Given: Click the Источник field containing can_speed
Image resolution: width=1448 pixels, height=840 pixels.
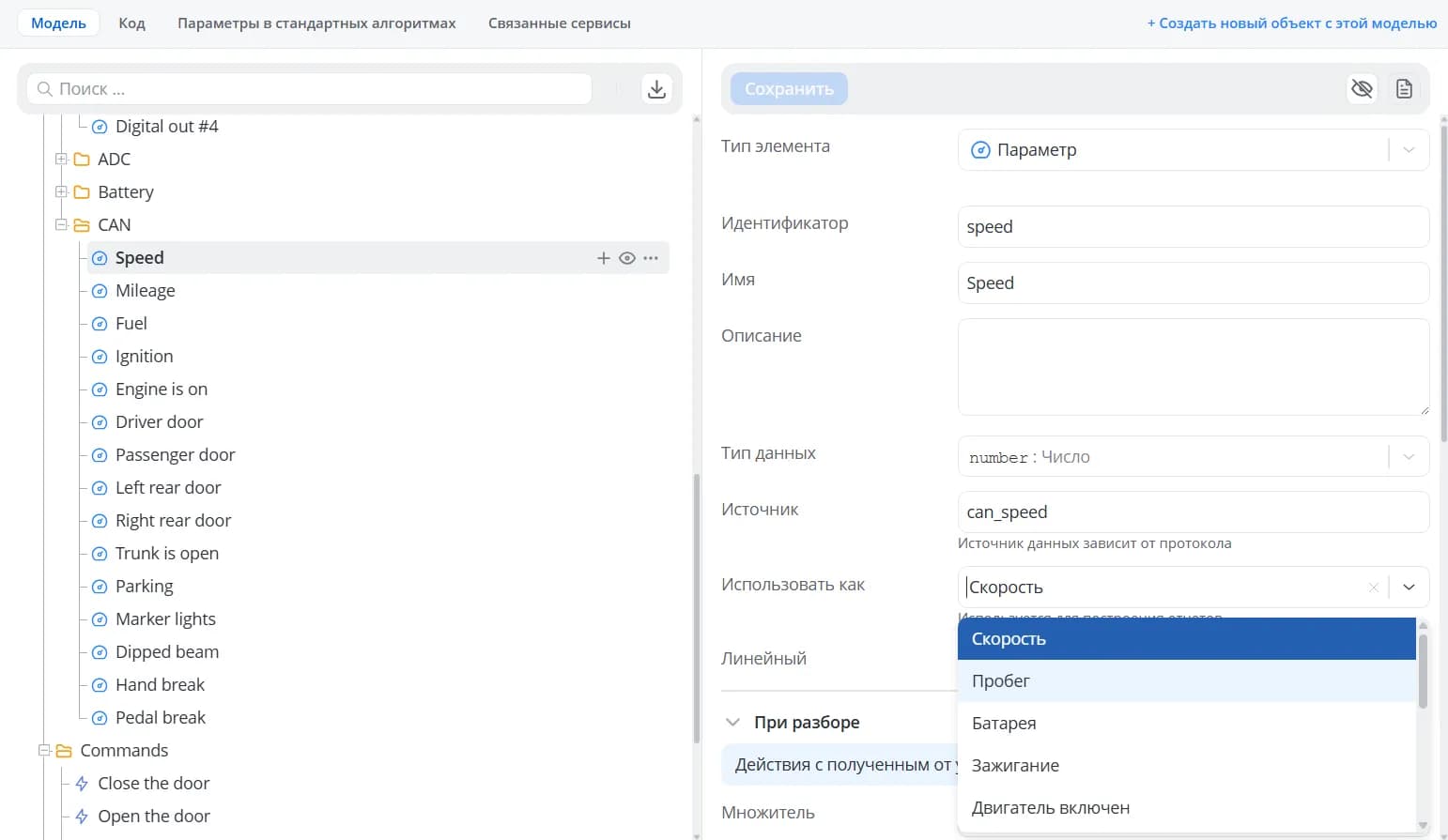Looking at the screenshot, I should (x=1193, y=512).
